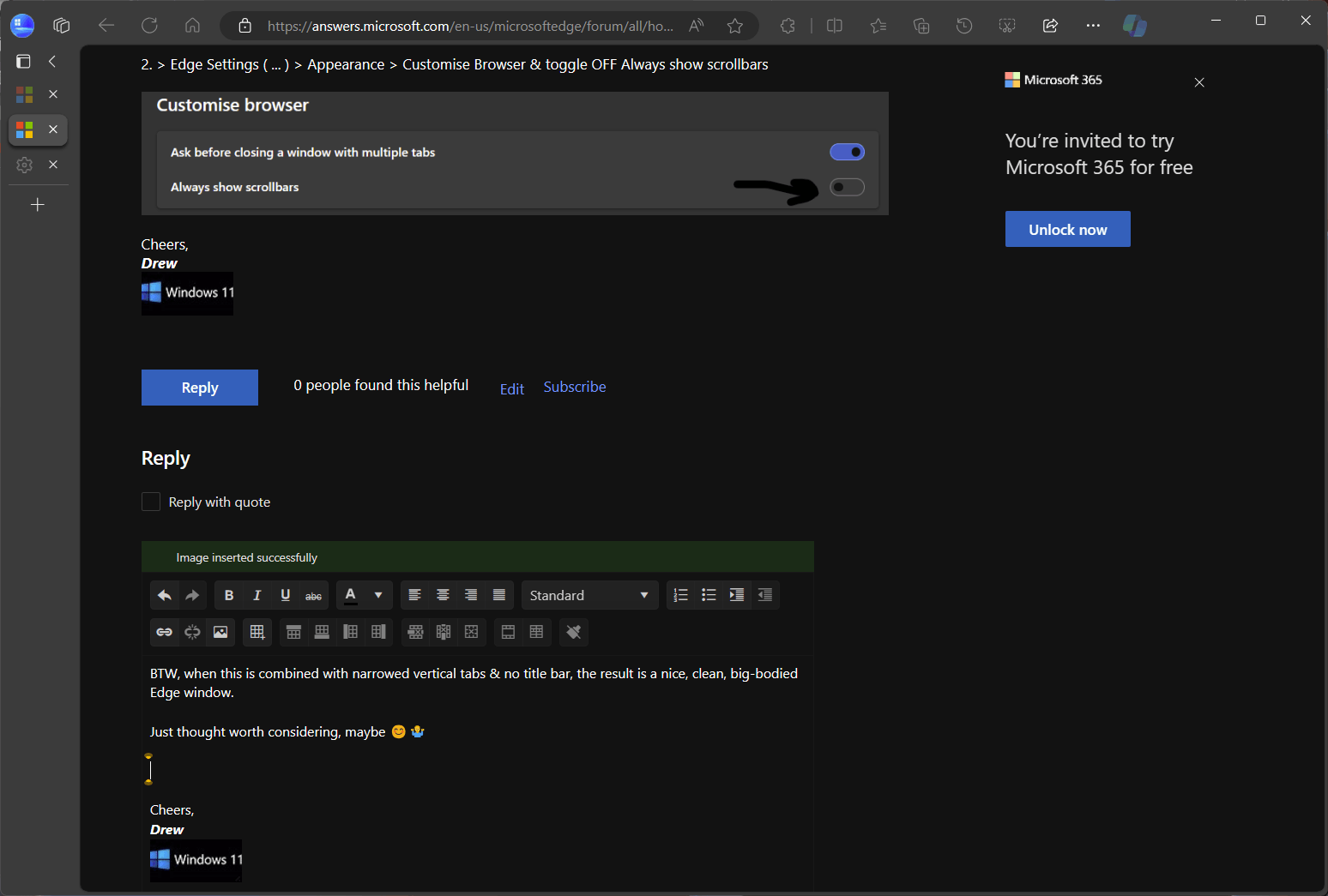
Task: Remove hyperlink icon
Action: 192,632
